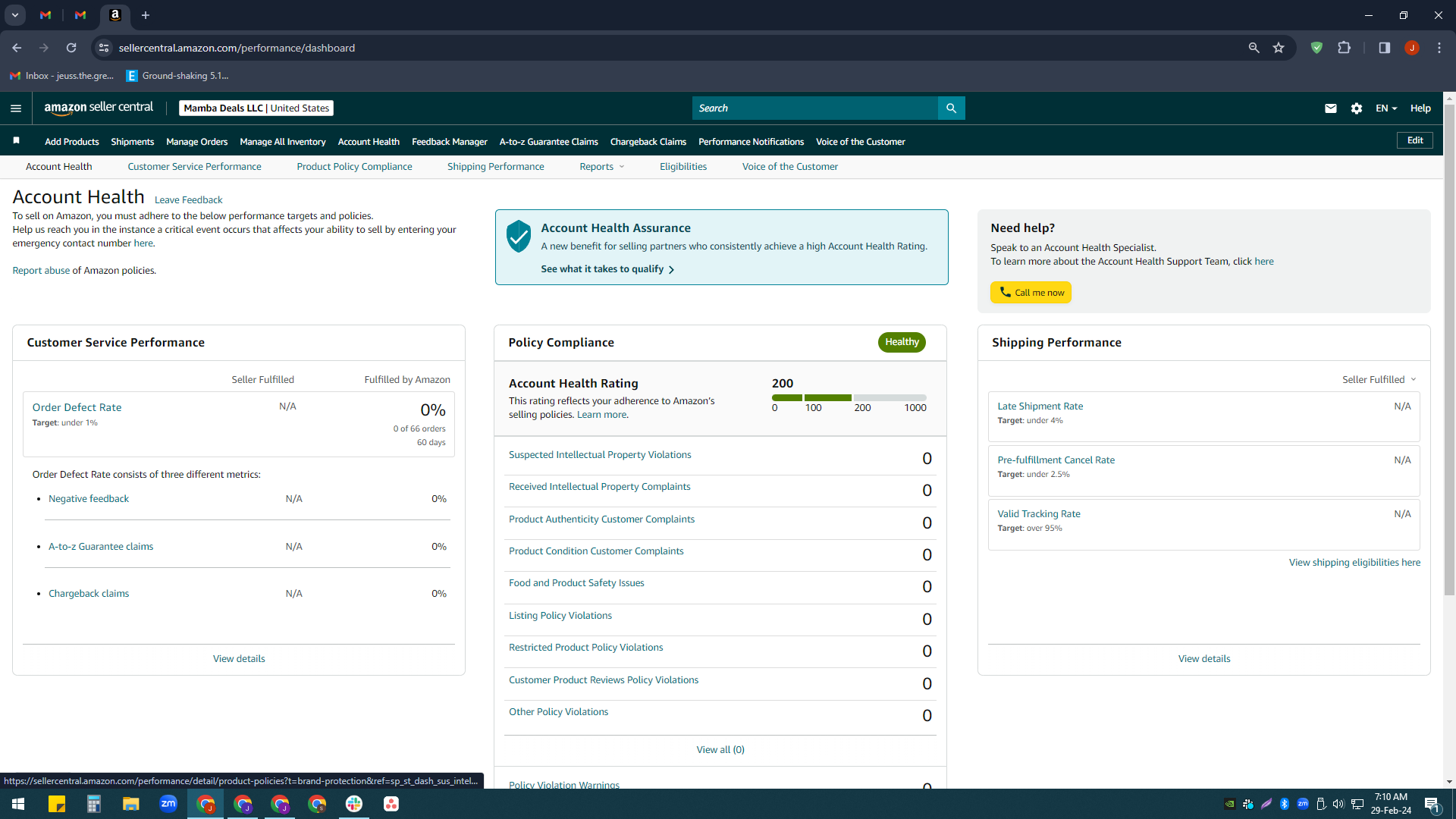Open the Chrome three-dot menu
Image resolution: width=1456 pixels, height=819 pixels.
(1439, 48)
